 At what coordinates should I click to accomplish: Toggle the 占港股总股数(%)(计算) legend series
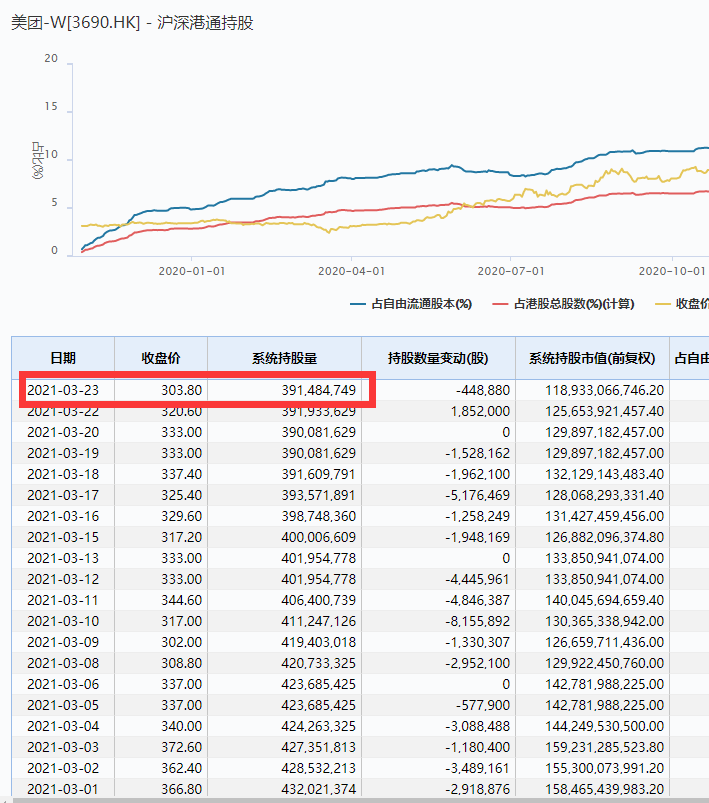564,304
